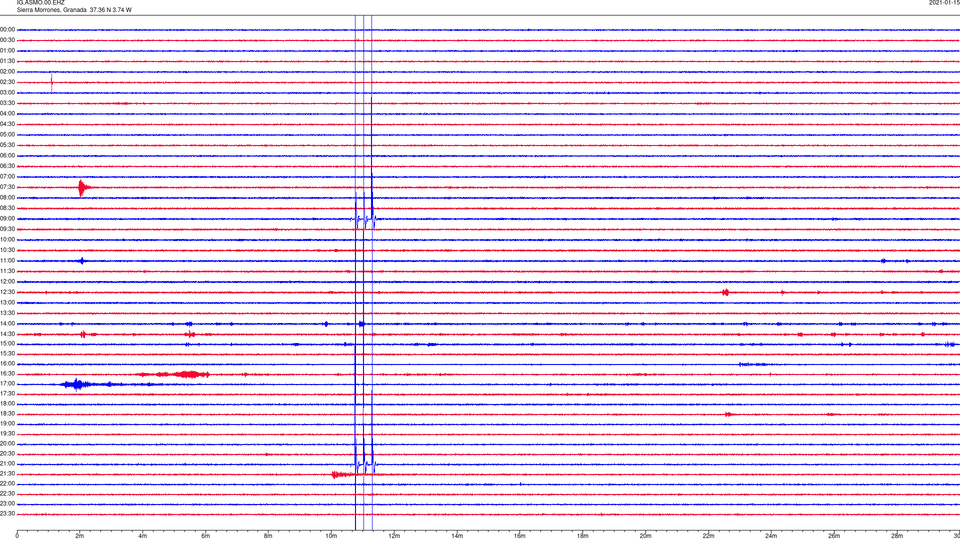The width and height of the screenshot is (960, 540).
Task: Click the 28m tick label on time axis
Action: tap(897, 536)
